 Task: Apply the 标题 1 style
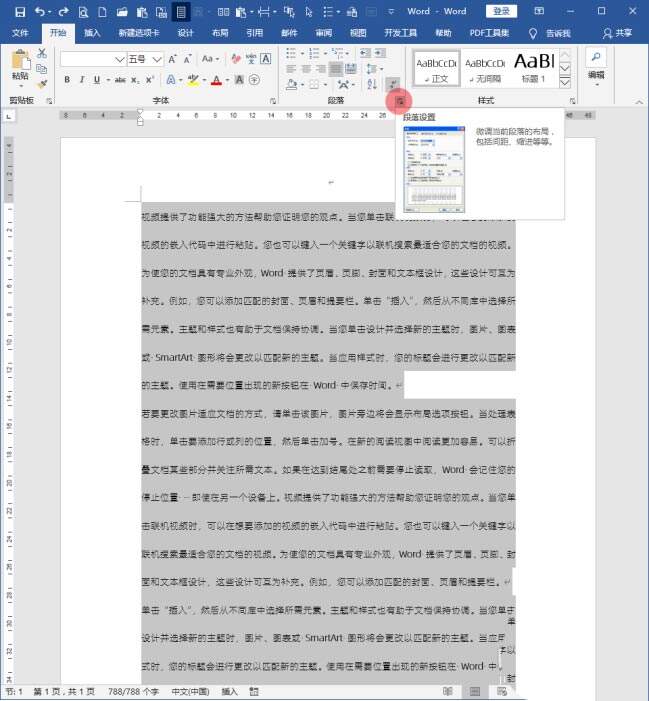534,68
